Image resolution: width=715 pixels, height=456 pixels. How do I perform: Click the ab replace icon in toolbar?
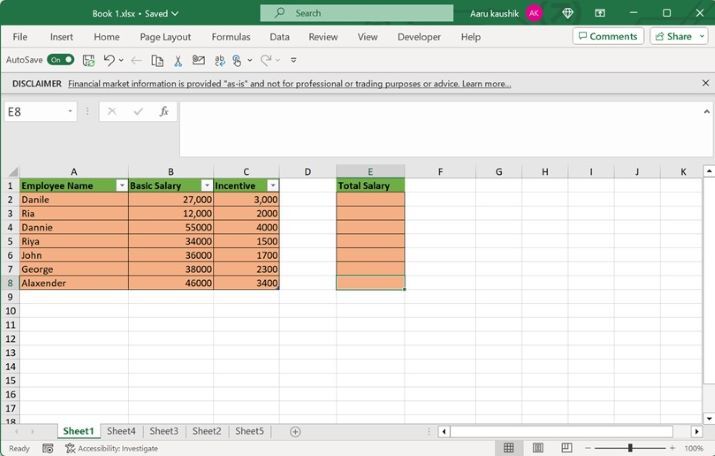[219, 60]
